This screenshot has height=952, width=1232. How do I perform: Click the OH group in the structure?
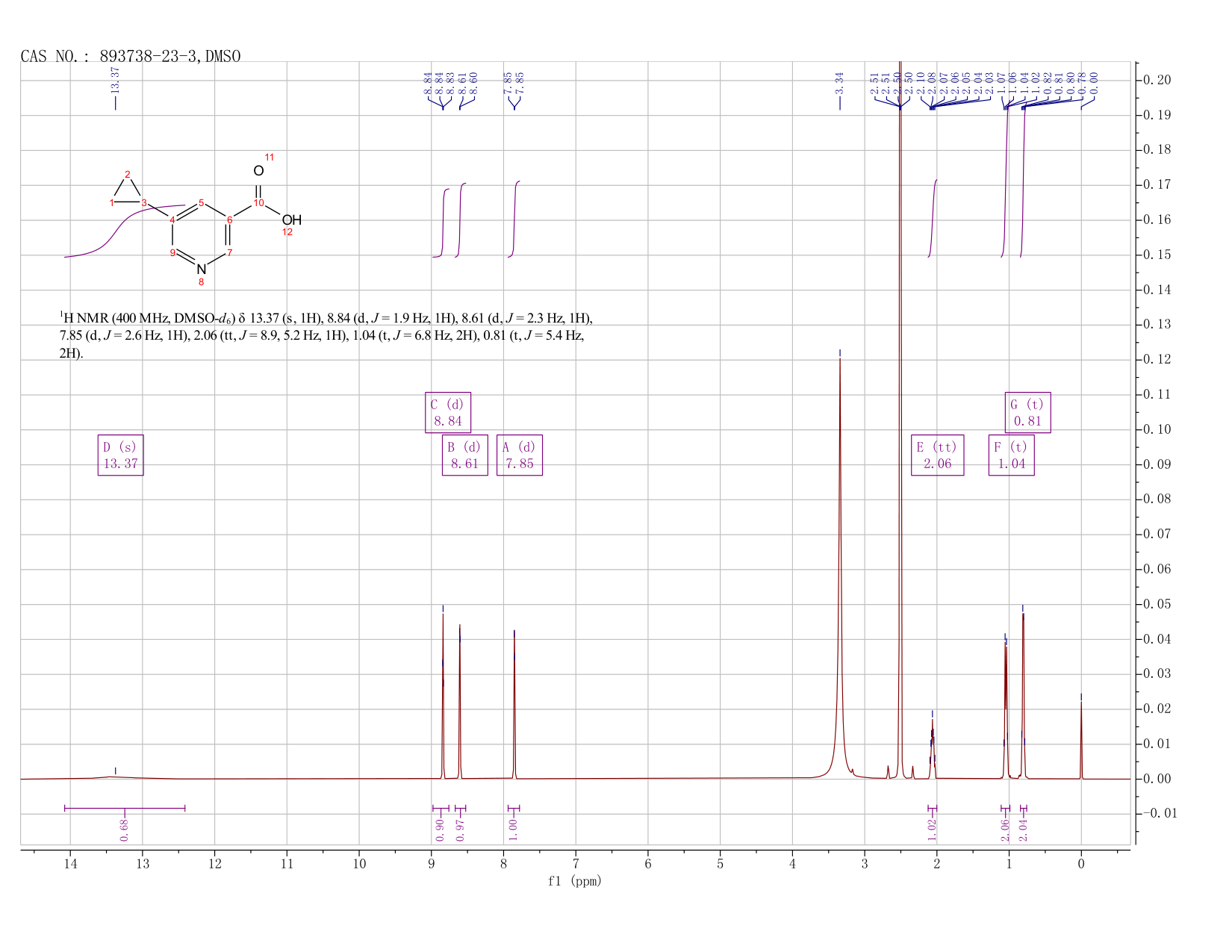click(292, 220)
